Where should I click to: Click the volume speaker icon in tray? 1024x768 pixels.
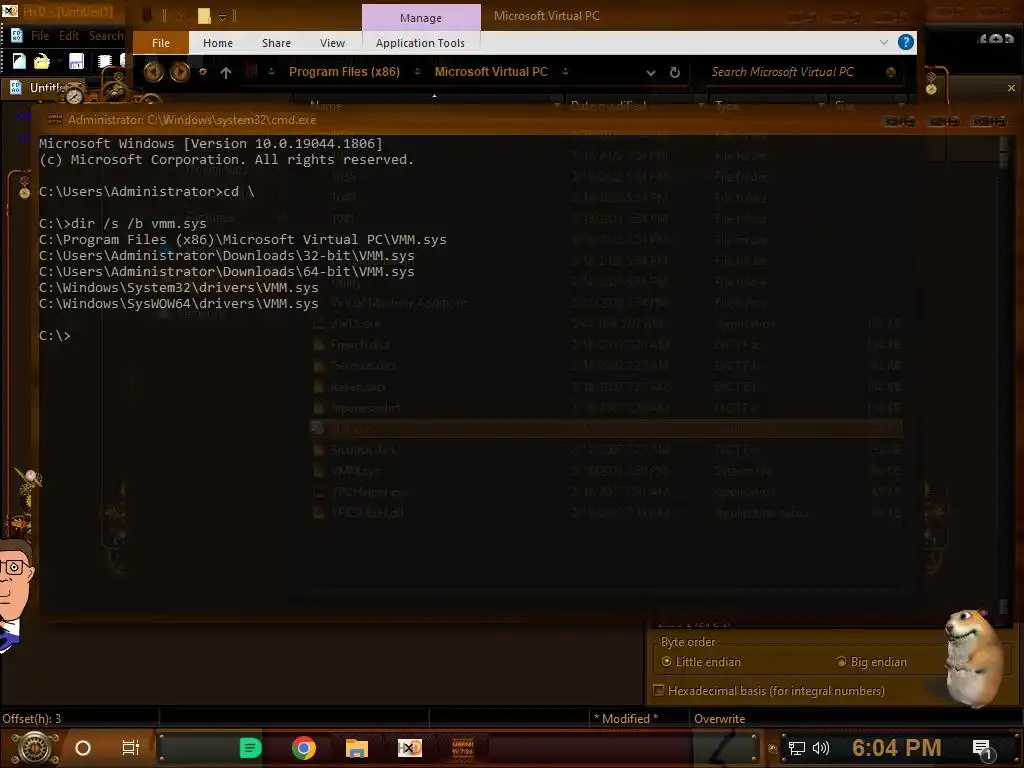click(x=820, y=748)
